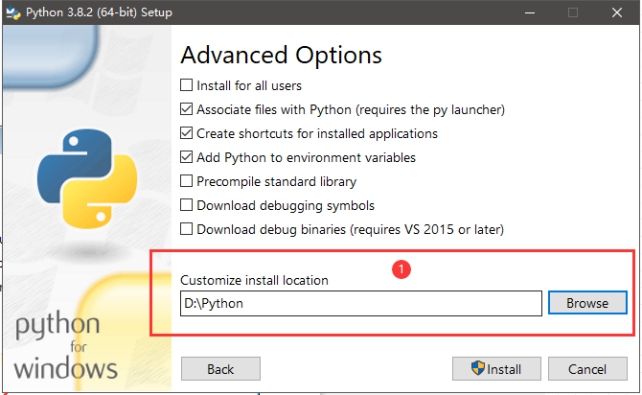Image resolution: width=642 pixels, height=395 pixels.
Task: Disable Add Python to environment variables
Action: (x=186, y=157)
